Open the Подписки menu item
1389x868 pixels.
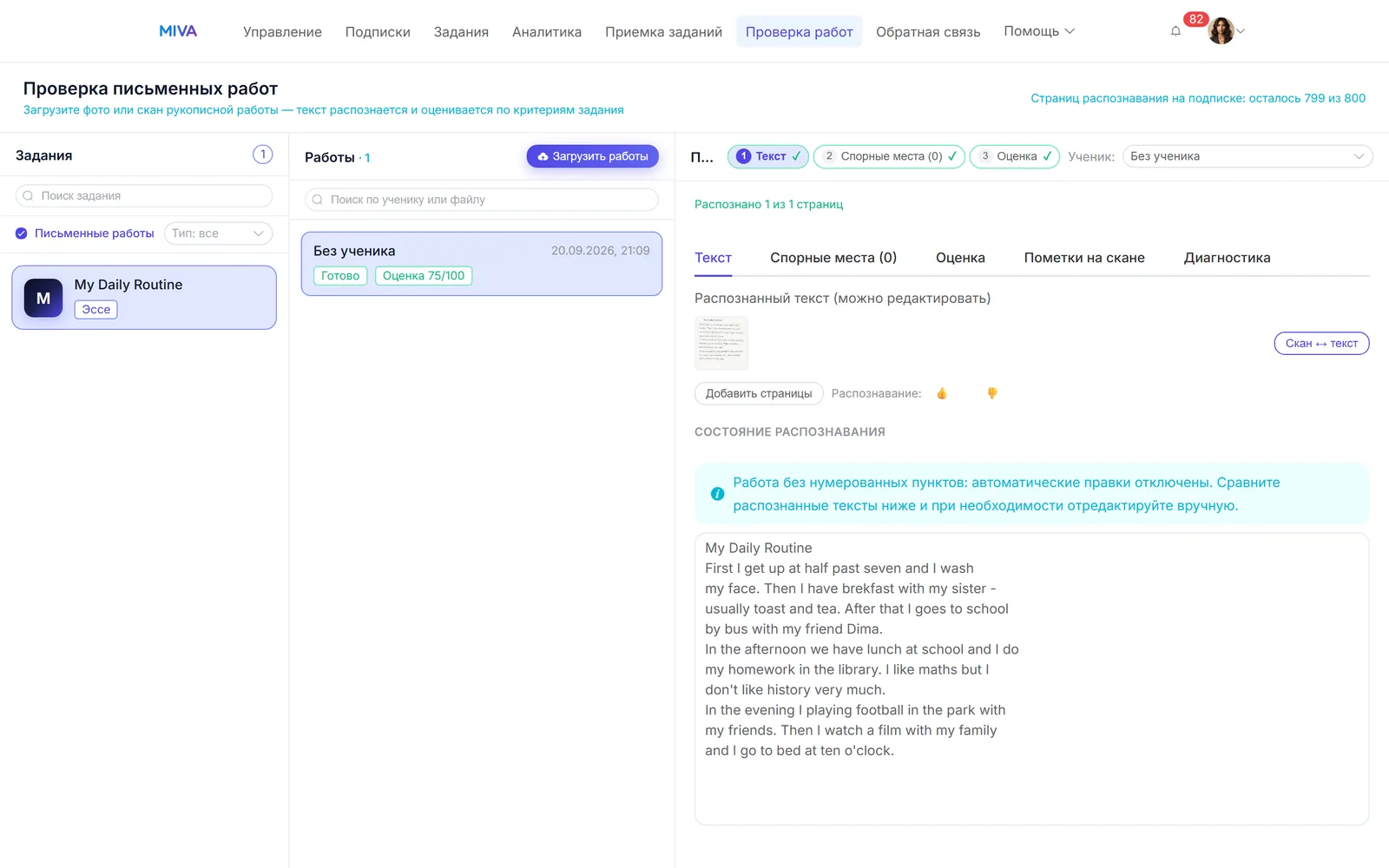point(378,31)
